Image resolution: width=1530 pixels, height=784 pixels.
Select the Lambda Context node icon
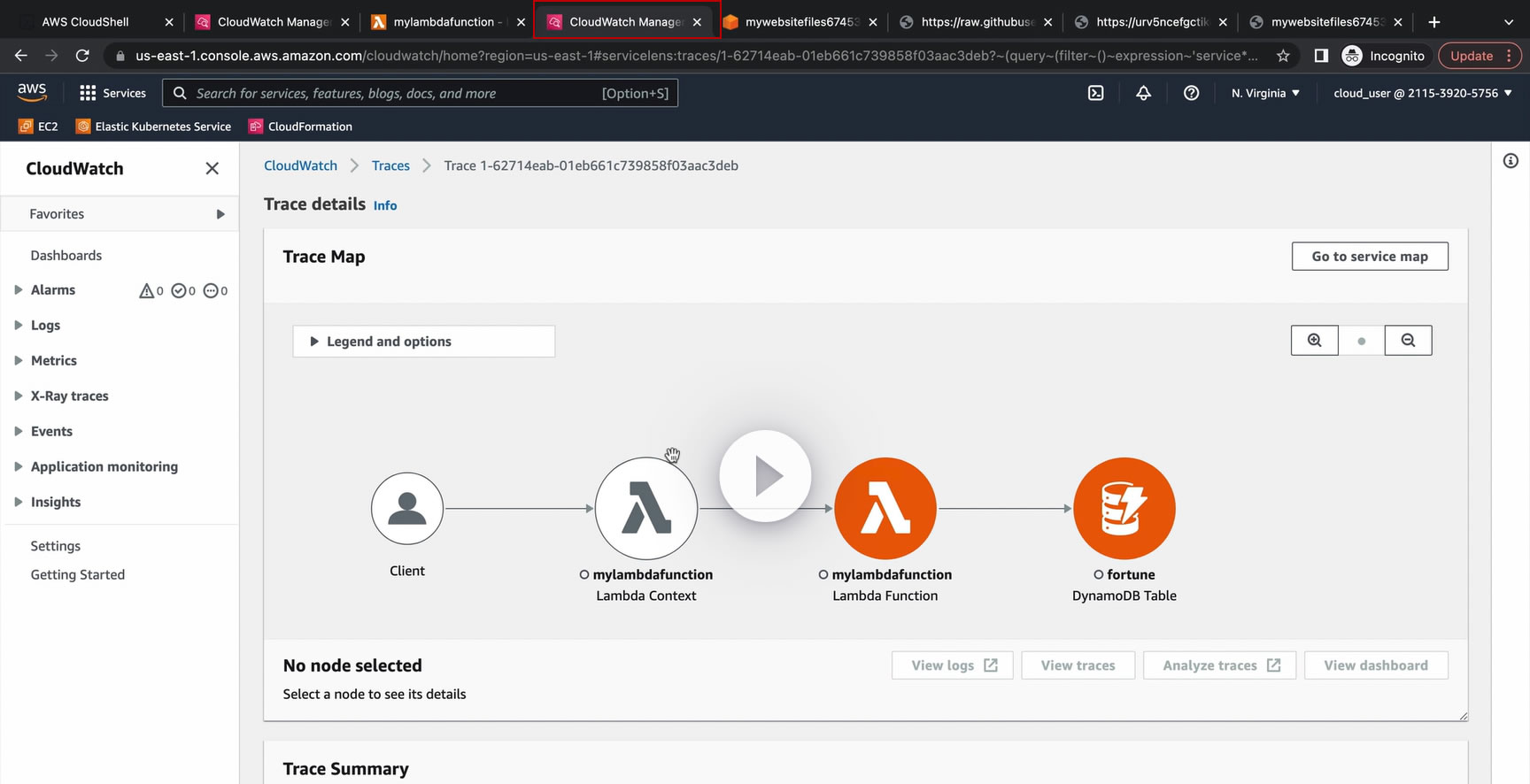coord(645,509)
